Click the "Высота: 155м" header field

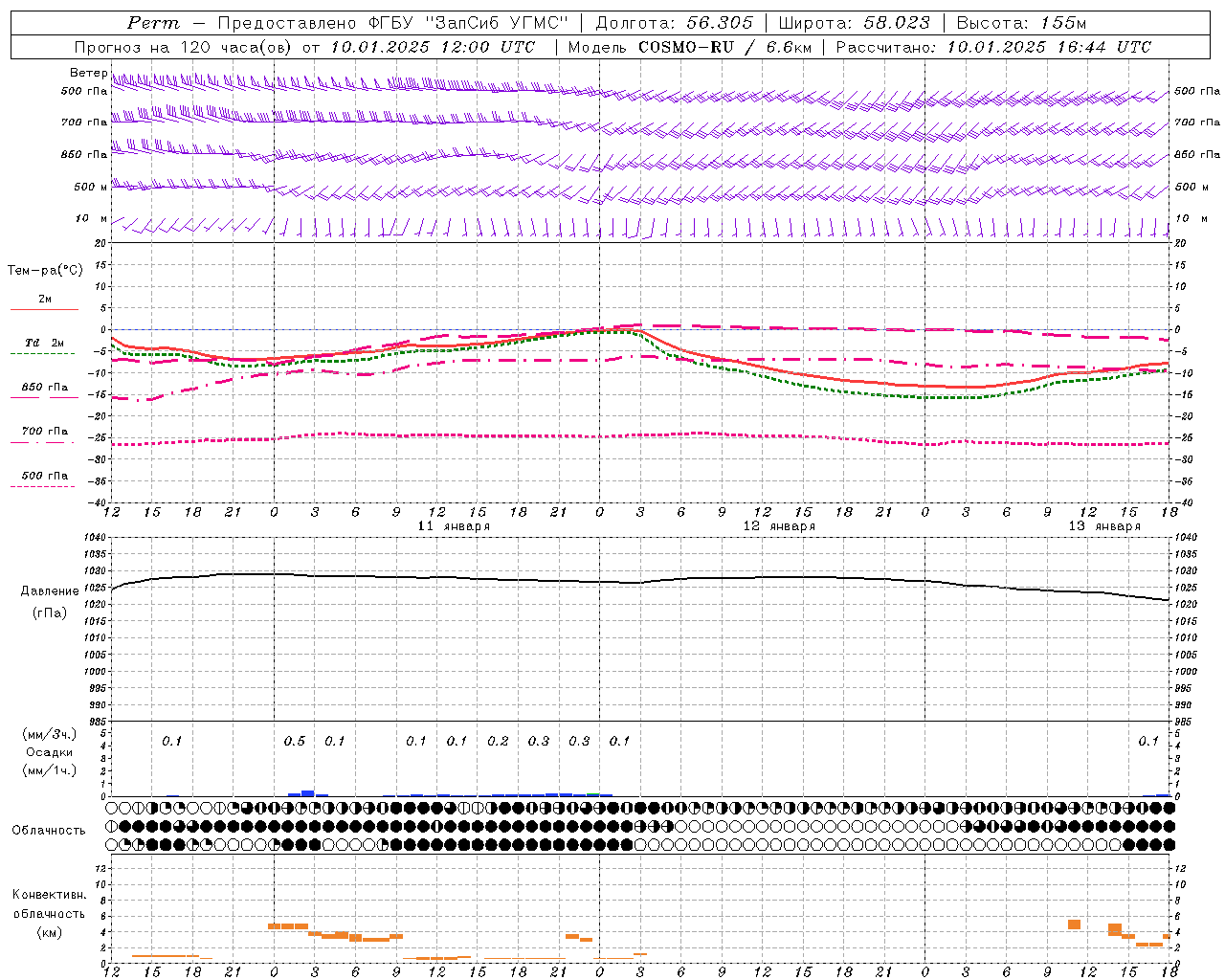1021,23
